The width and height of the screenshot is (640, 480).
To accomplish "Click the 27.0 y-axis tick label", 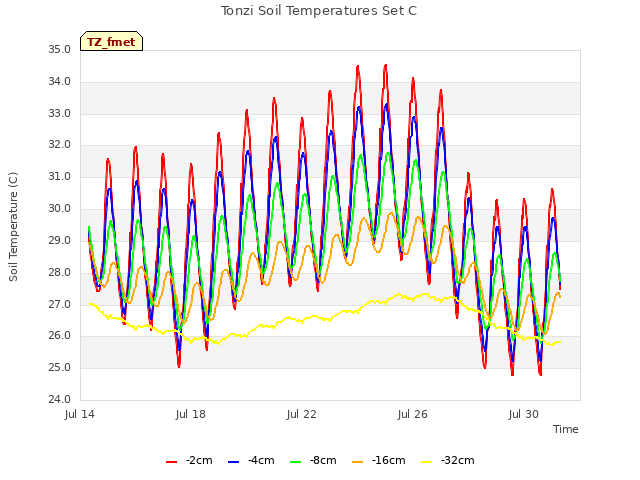I will pyautogui.click(x=60, y=304).
